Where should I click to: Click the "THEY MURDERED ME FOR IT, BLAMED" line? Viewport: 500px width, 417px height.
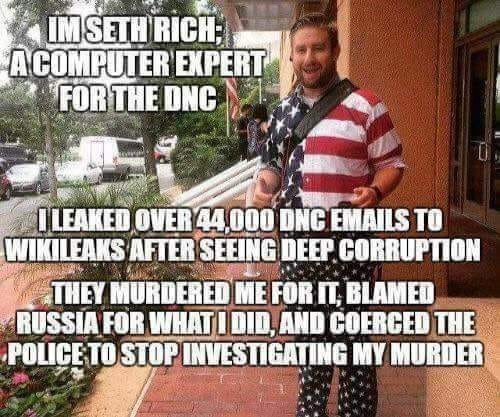(x=244, y=293)
